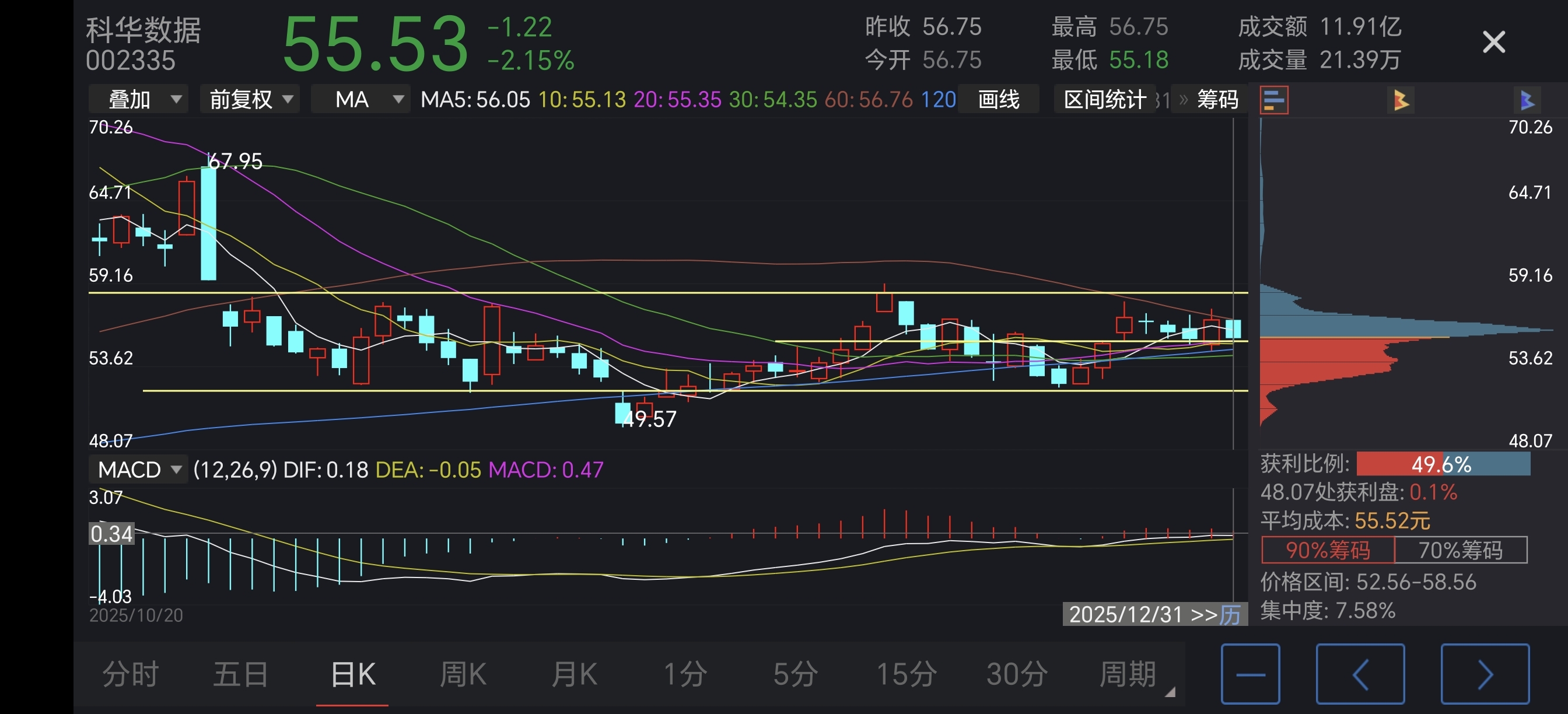Select the chip distribution bar-chart icon
This screenshot has height=714, width=1568.
click(x=1273, y=100)
